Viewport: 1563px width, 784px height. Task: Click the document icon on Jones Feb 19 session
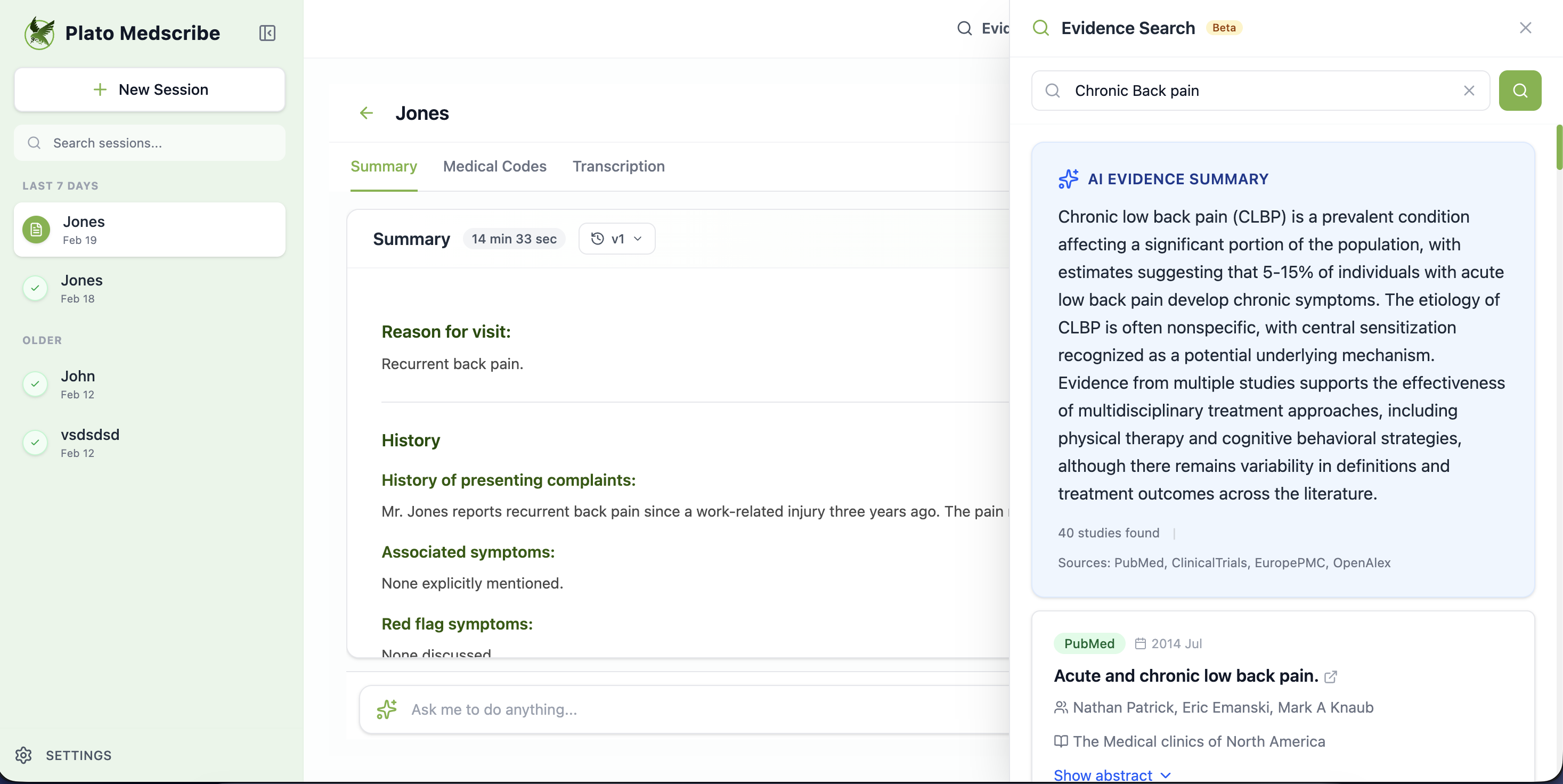[35, 230]
